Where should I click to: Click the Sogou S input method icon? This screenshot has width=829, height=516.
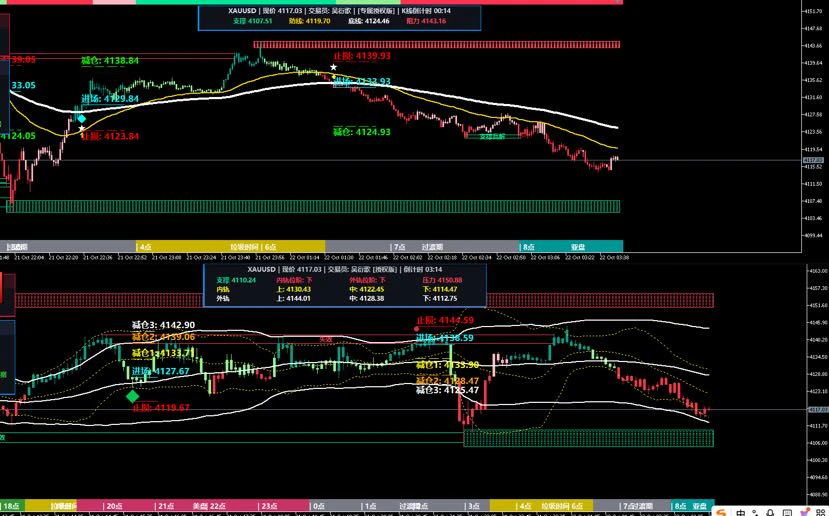click(722, 511)
